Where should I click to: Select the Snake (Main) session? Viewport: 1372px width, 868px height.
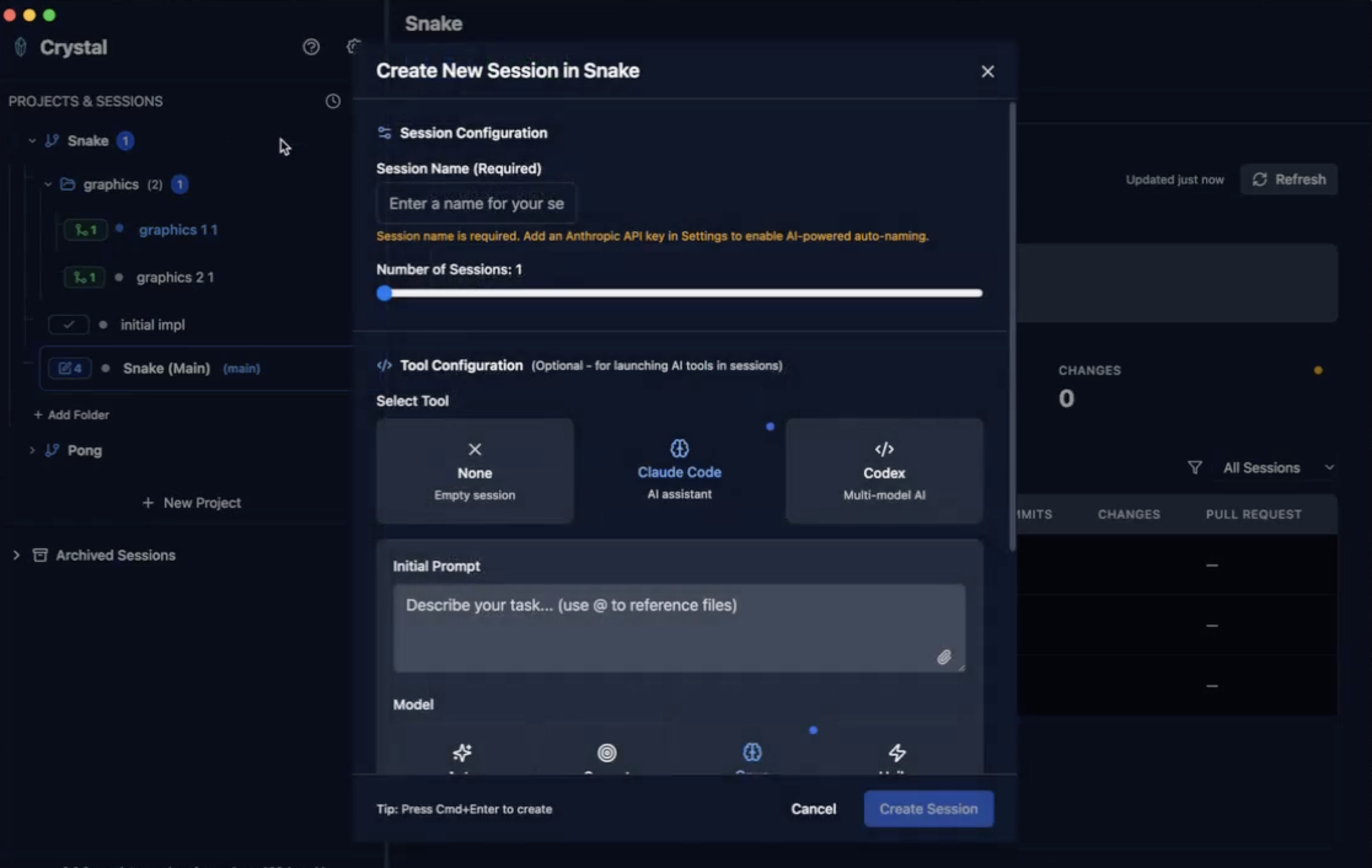pyautogui.click(x=197, y=368)
